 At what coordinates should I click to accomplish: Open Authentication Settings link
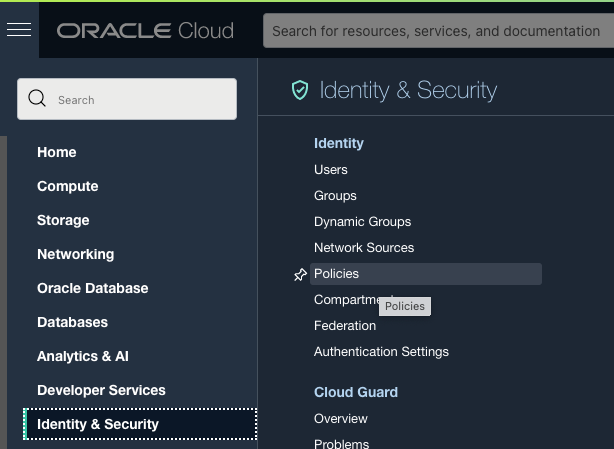point(381,352)
